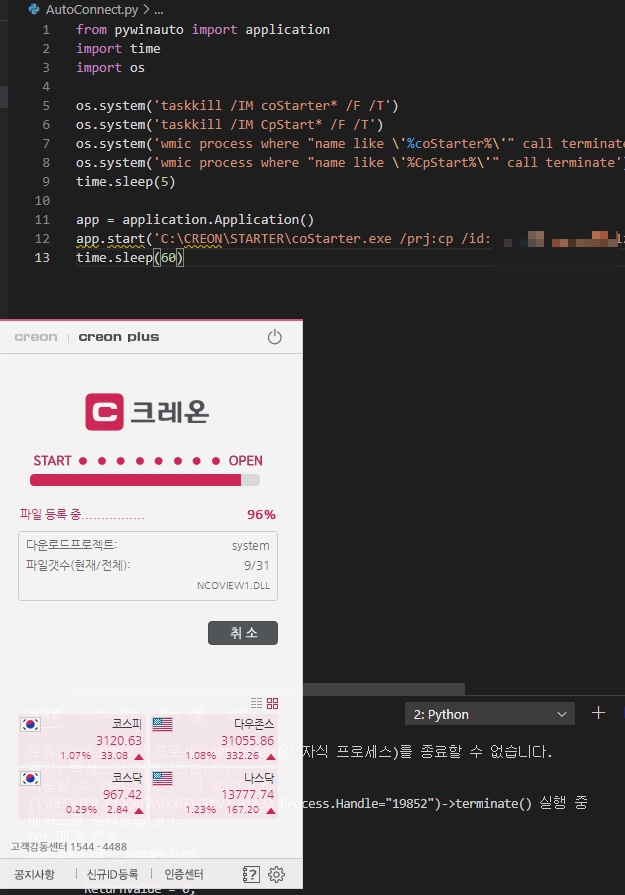
Task: Click the Korean flag beside 코스닥
Action: coord(30,778)
